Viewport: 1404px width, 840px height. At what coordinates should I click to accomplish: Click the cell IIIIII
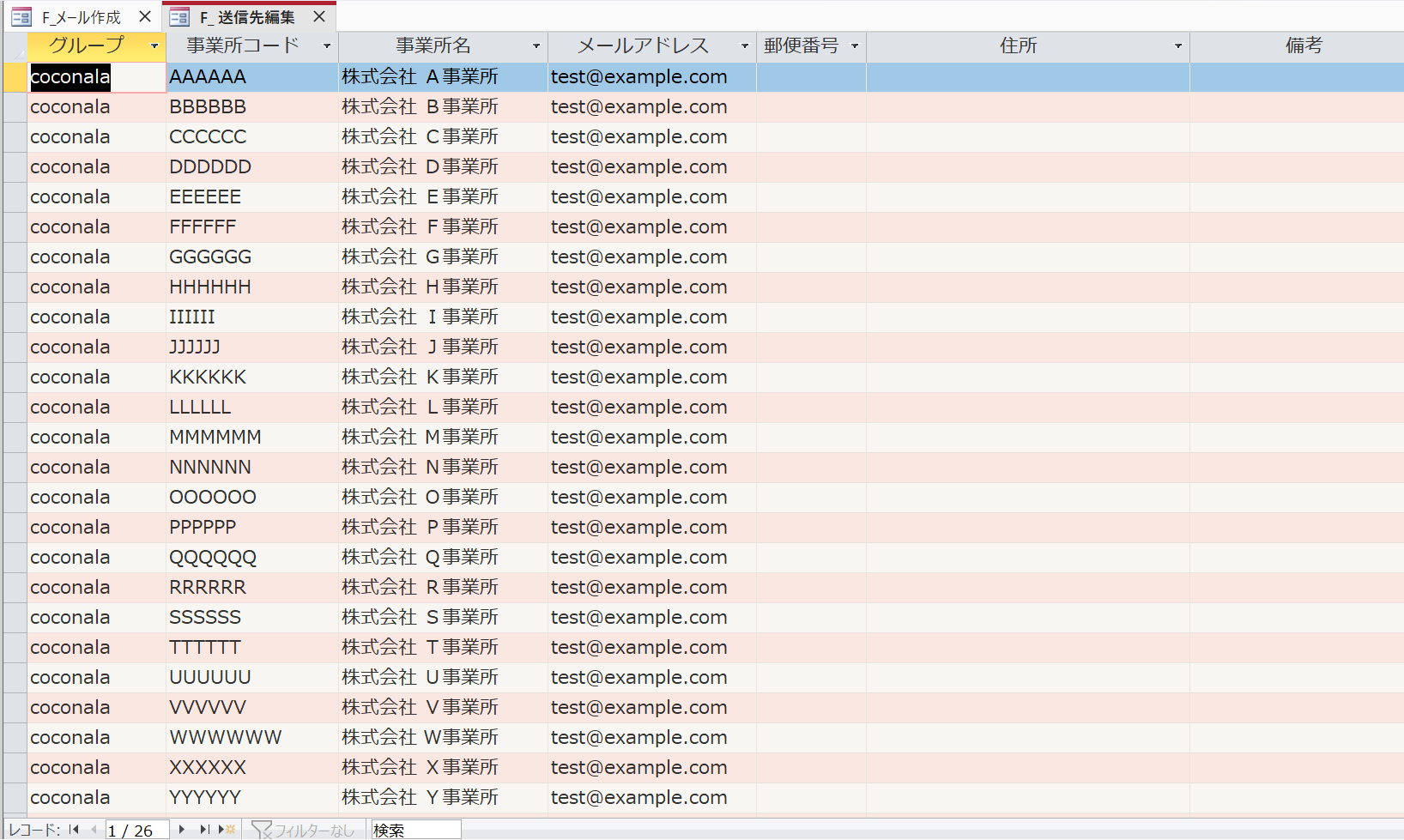252,317
